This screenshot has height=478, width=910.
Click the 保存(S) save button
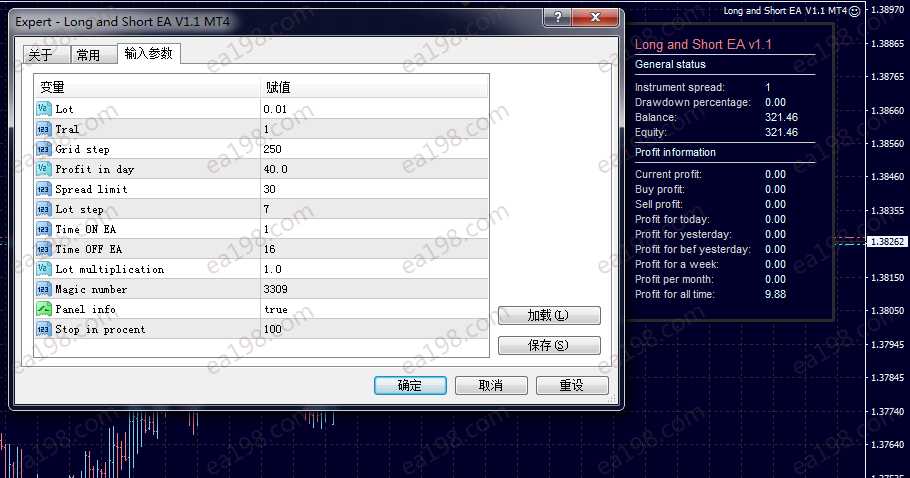click(549, 345)
